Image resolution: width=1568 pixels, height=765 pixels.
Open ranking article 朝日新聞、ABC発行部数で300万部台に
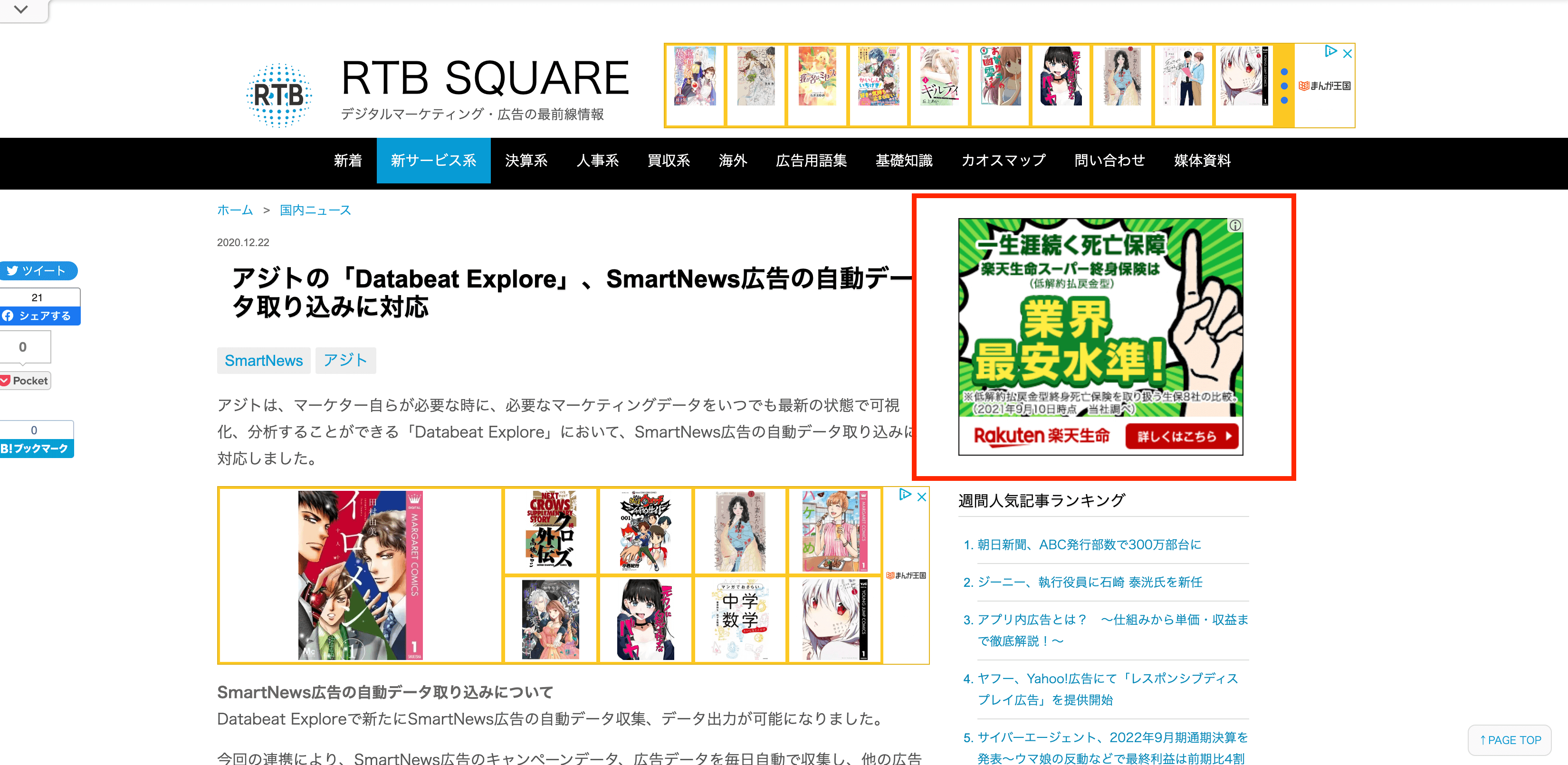[1089, 544]
